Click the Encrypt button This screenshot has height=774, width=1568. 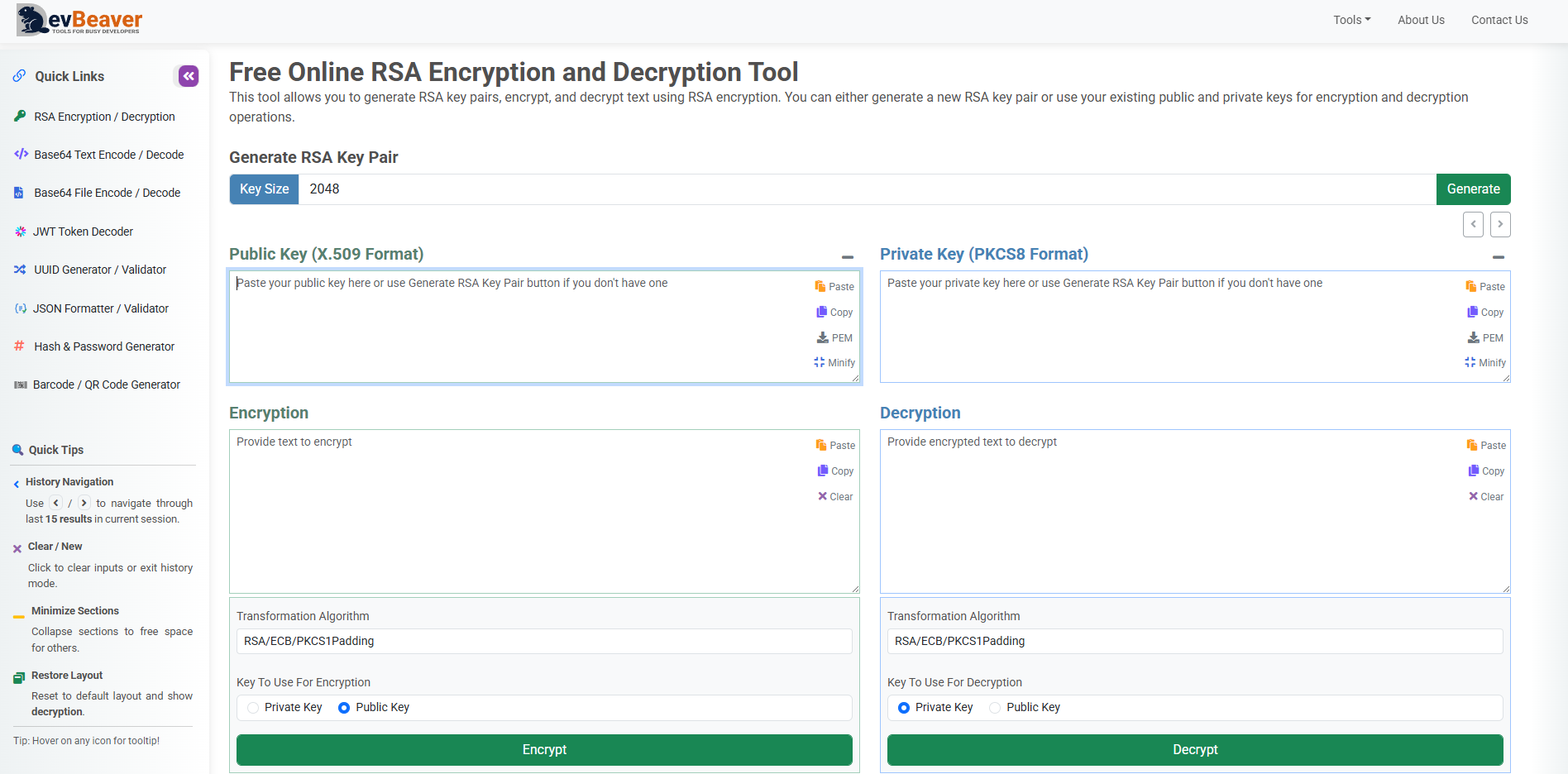(544, 750)
